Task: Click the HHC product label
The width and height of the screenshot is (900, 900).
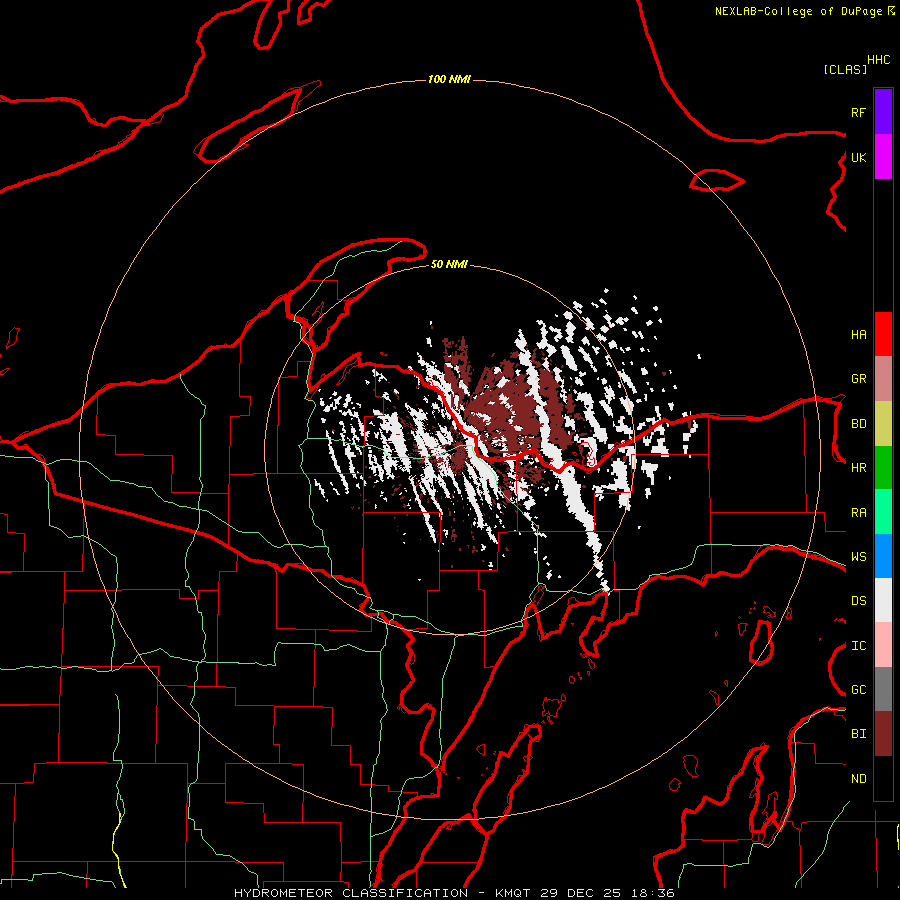Action: [x=878, y=60]
